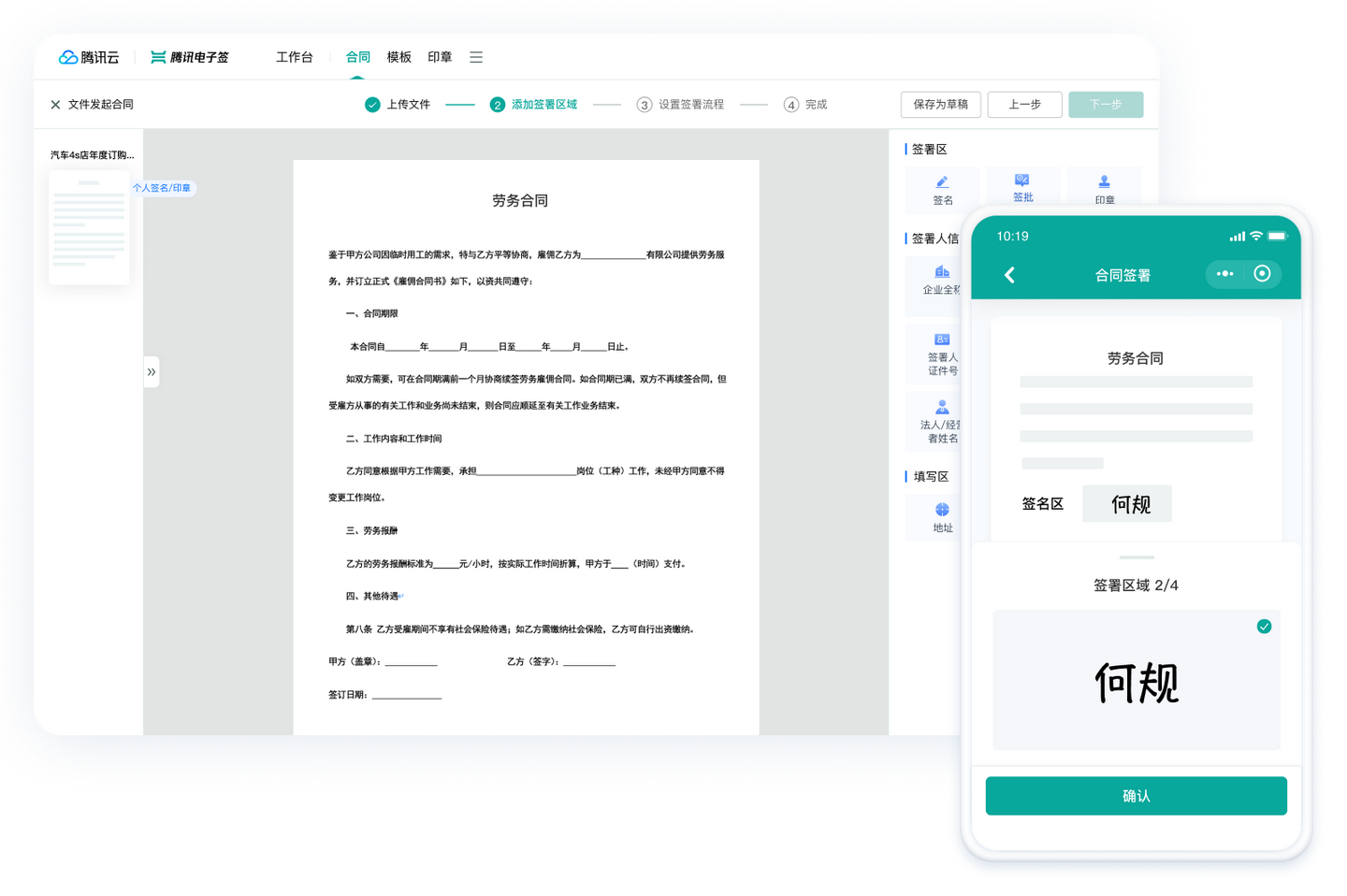The image size is (1347, 896).
Task: Click the 一、合同期限 heading
Action: pos(372,314)
